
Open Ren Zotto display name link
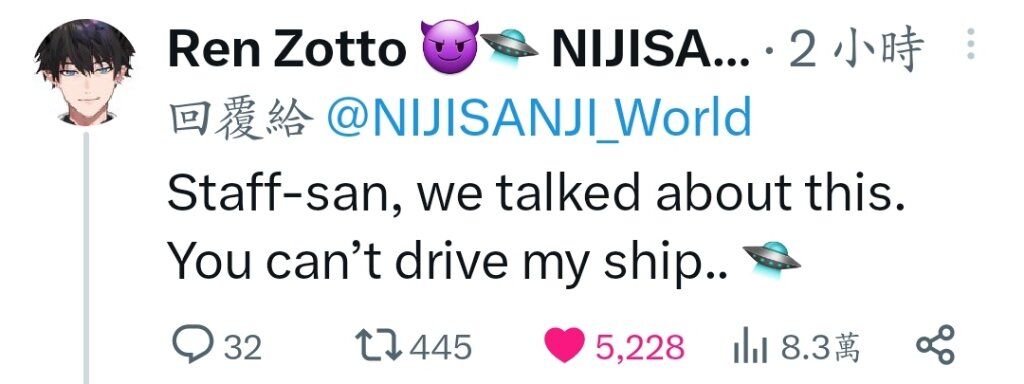pyautogui.click(x=287, y=50)
